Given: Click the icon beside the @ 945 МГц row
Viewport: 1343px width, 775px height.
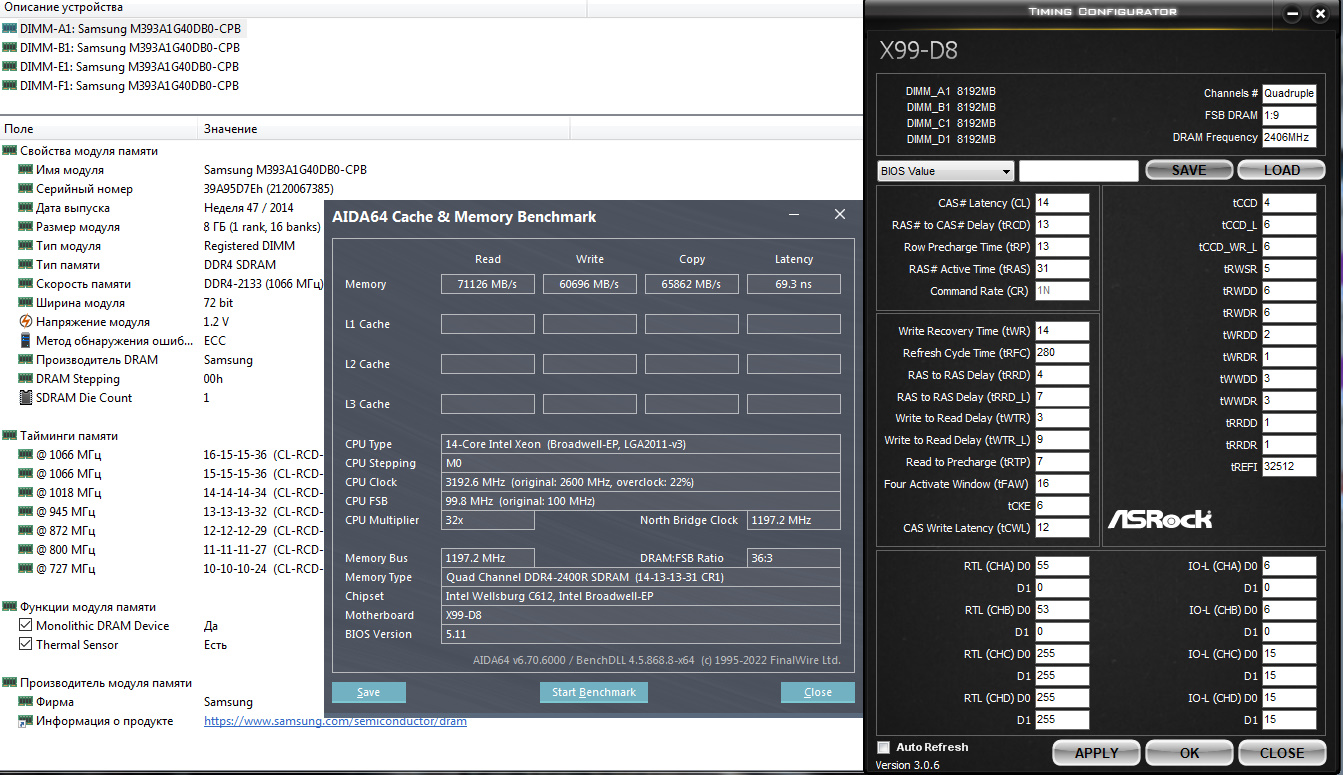Looking at the screenshot, I should click(26, 512).
